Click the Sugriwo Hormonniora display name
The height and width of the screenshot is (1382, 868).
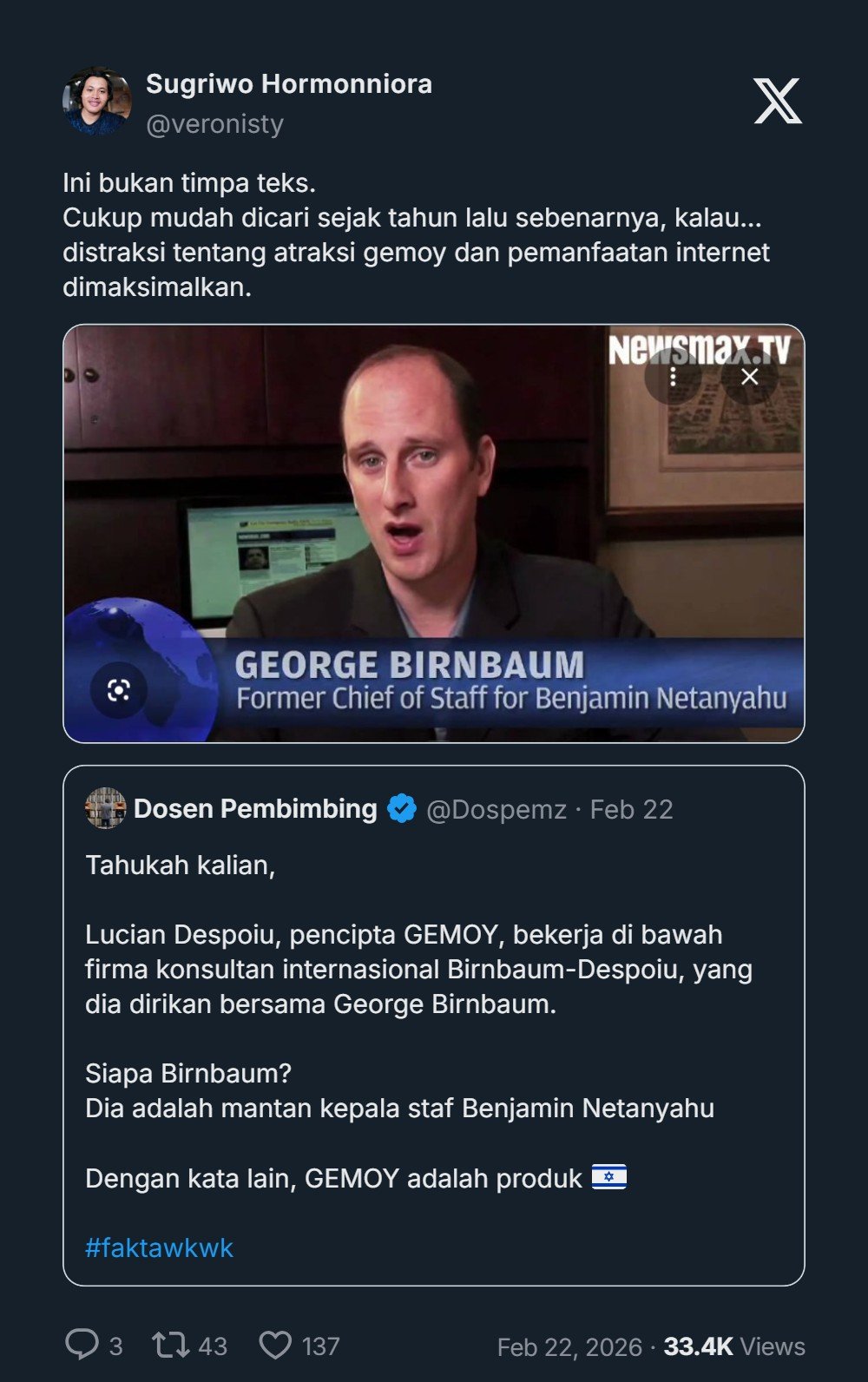coord(289,84)
